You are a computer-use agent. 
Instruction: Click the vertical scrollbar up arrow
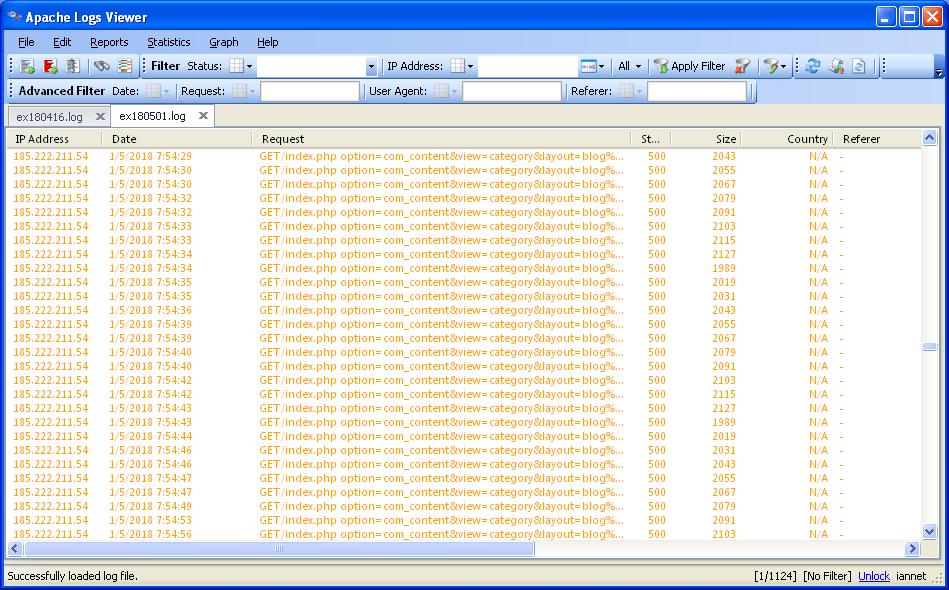pos(930,138)
